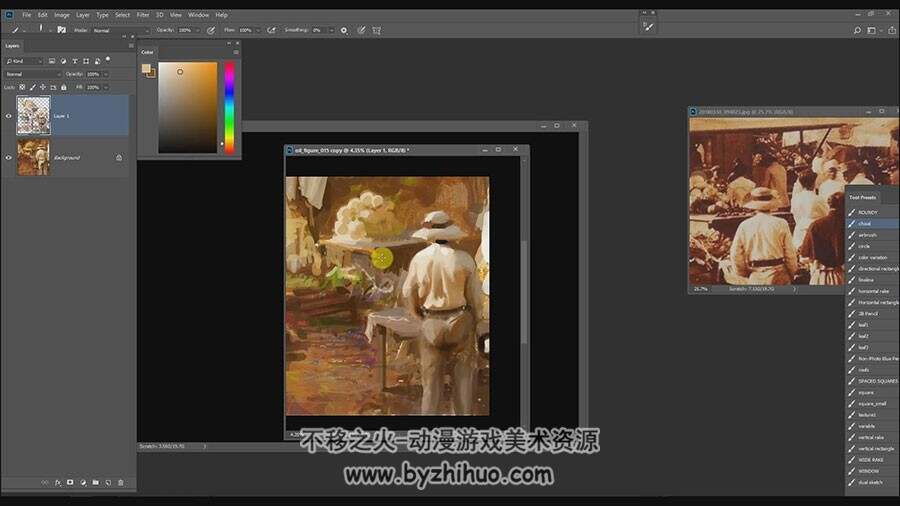Toggle the brush settings panel icon
The image size is (900, 506).
tap(61, 30)
